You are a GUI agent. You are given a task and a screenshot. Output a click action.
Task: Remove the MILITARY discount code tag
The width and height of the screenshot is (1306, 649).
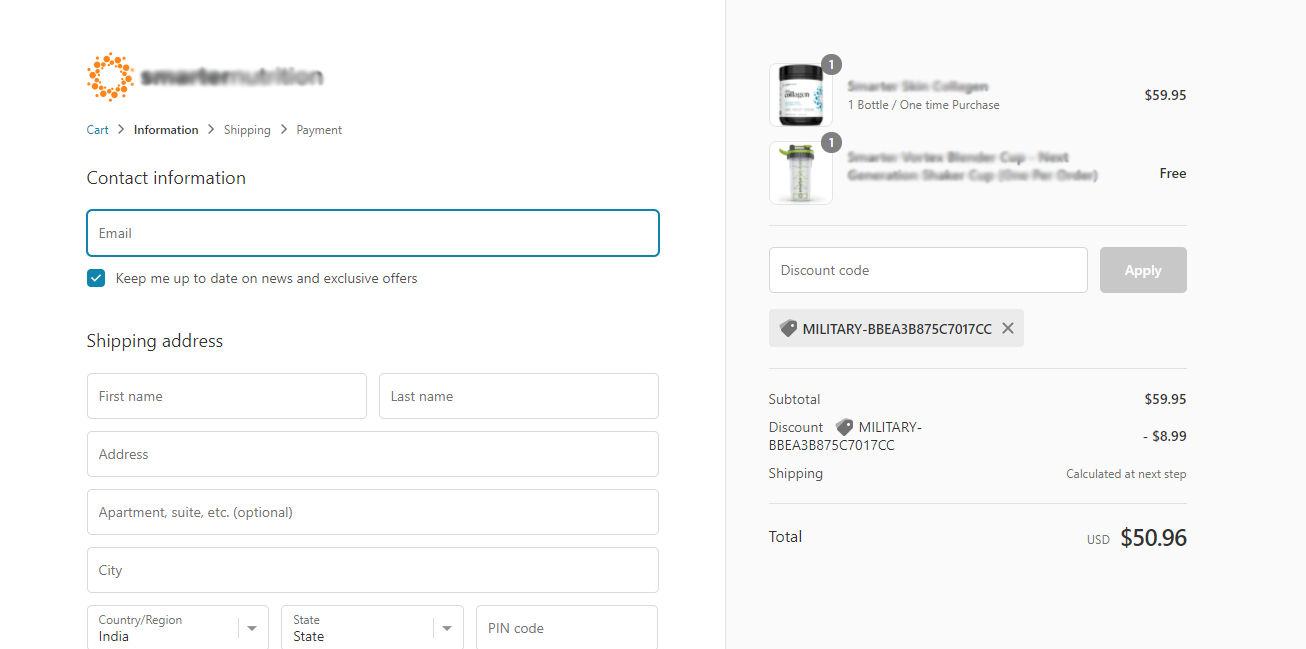click(x=1007, y=328)
